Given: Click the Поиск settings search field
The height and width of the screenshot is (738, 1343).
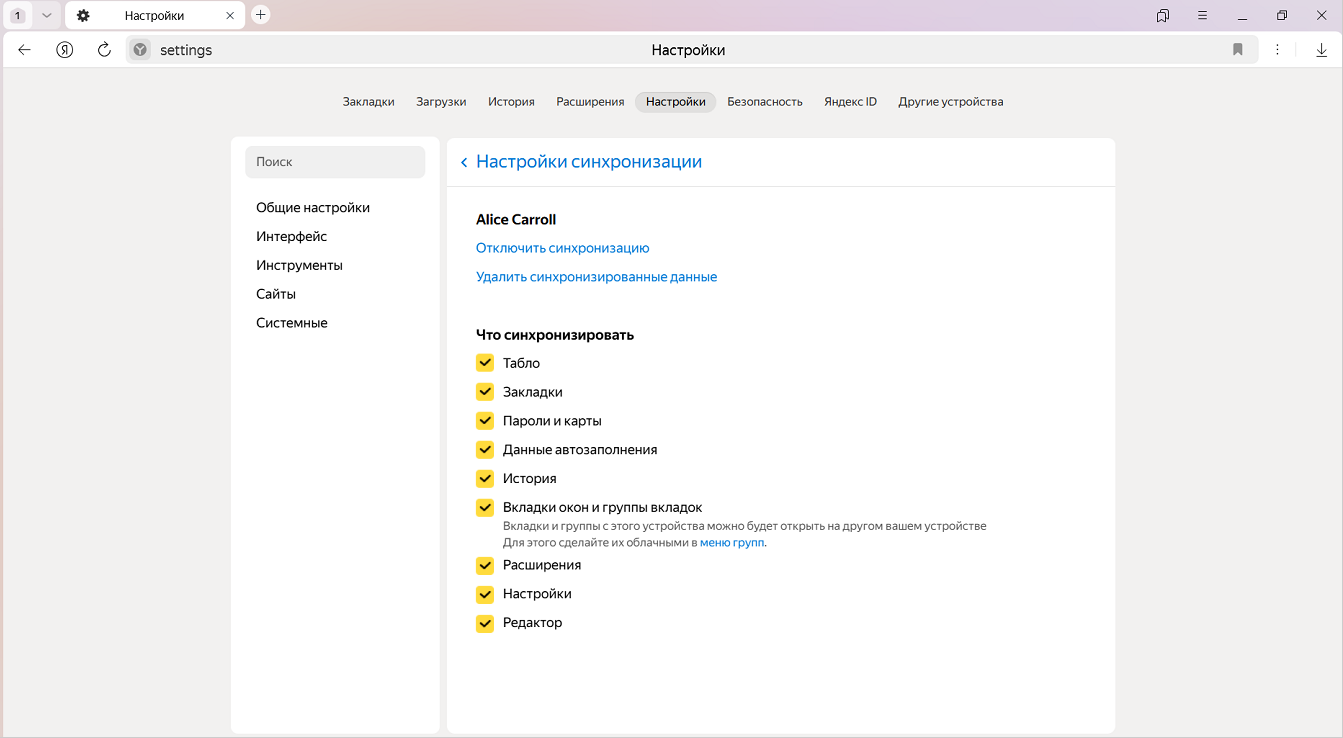Looking at the screenshot, I should point(335,162).
